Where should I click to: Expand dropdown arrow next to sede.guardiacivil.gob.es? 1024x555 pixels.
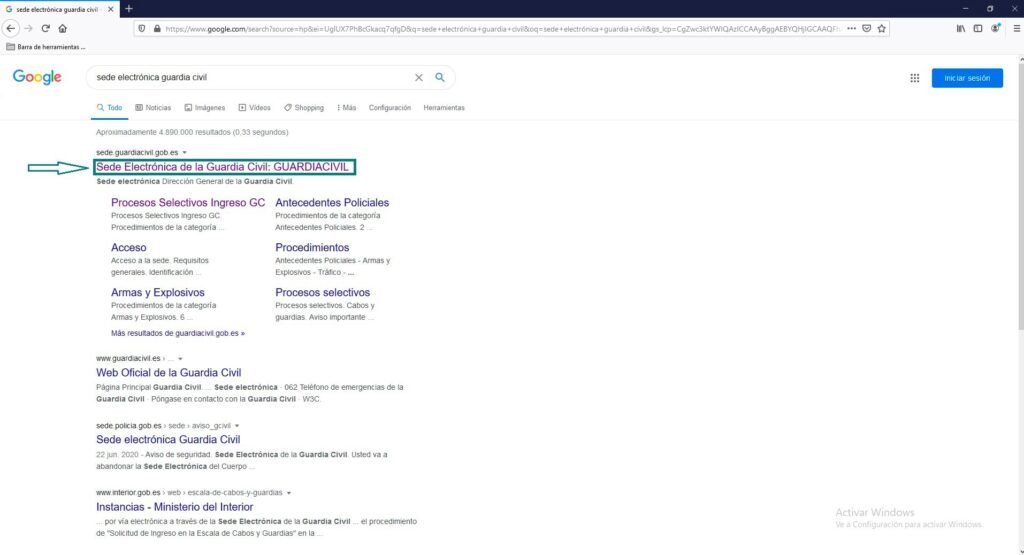tap(184, 153)
